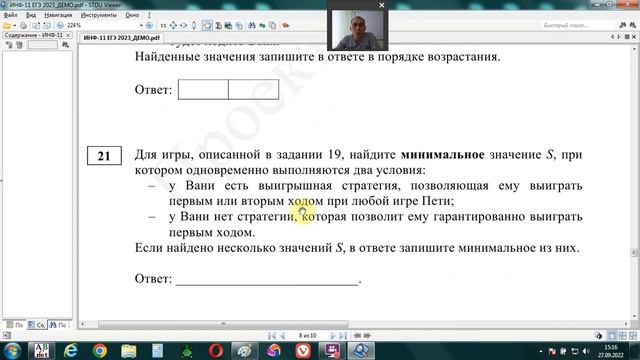Click the fit height icon

pos(194,25)
